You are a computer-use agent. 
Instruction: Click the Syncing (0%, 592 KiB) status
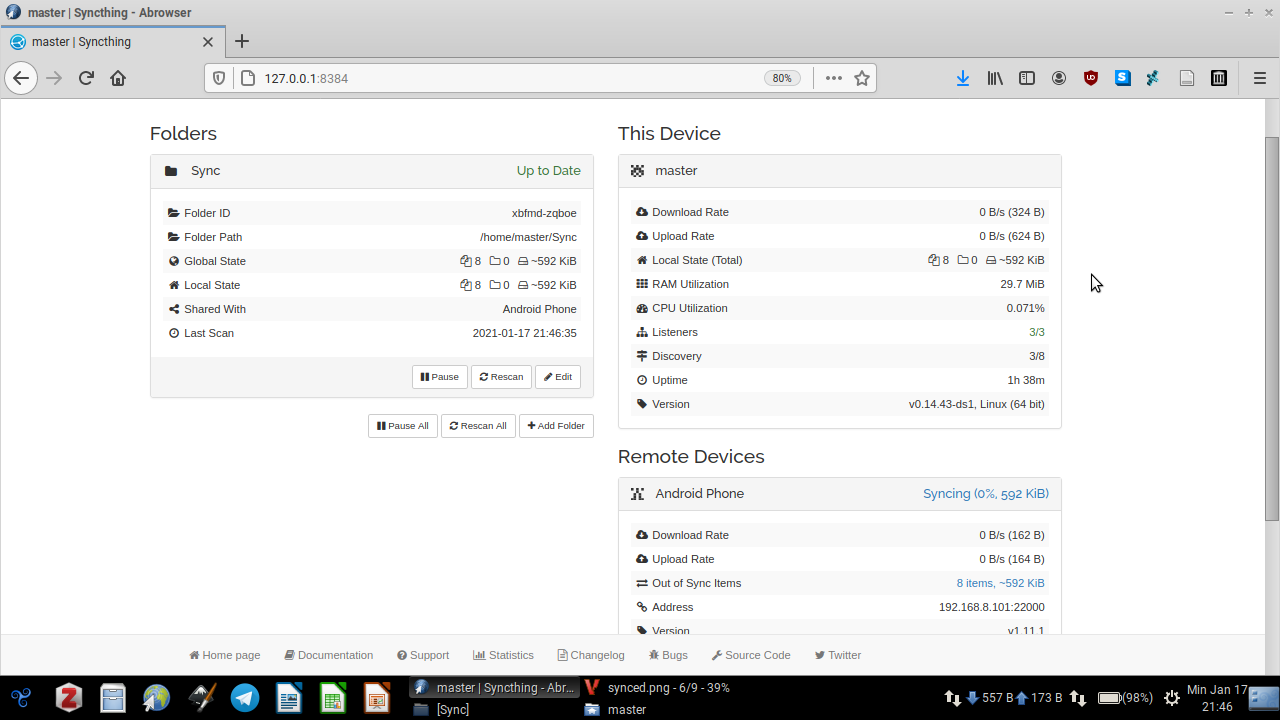pos(986,494)
